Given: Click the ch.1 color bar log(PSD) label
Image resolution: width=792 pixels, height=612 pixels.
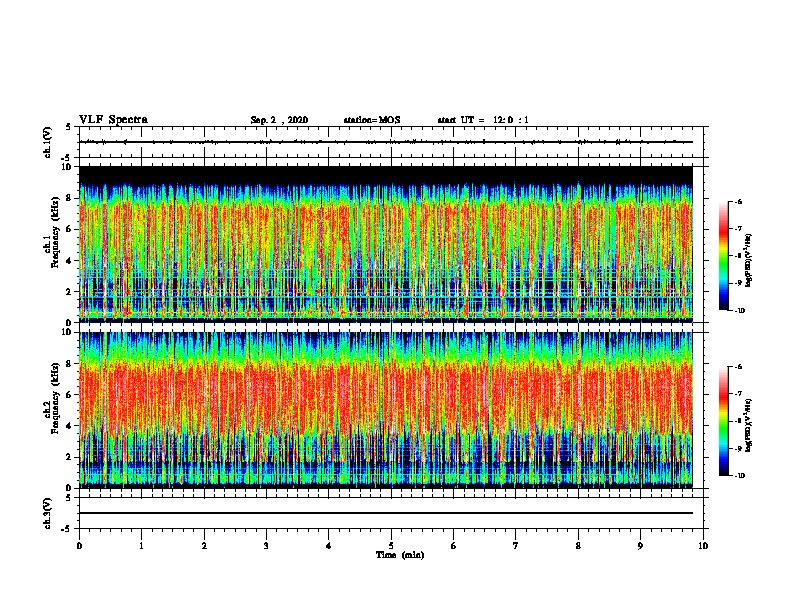Looking at the screenshot, I should [x=749, y=260].
